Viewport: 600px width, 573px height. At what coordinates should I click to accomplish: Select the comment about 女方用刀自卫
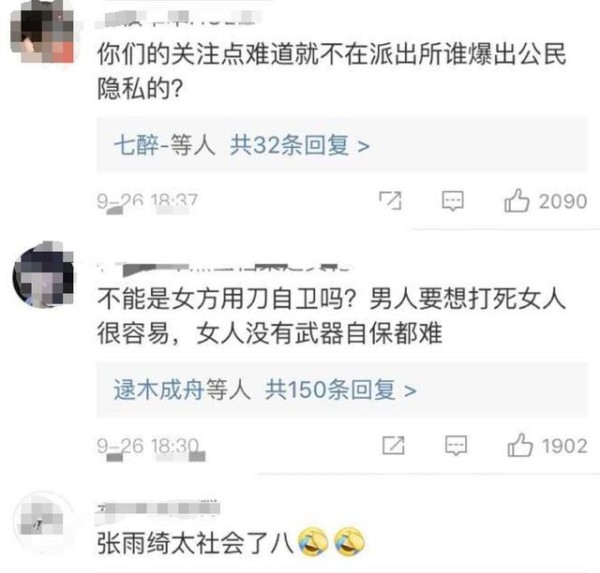coord(331,315)
